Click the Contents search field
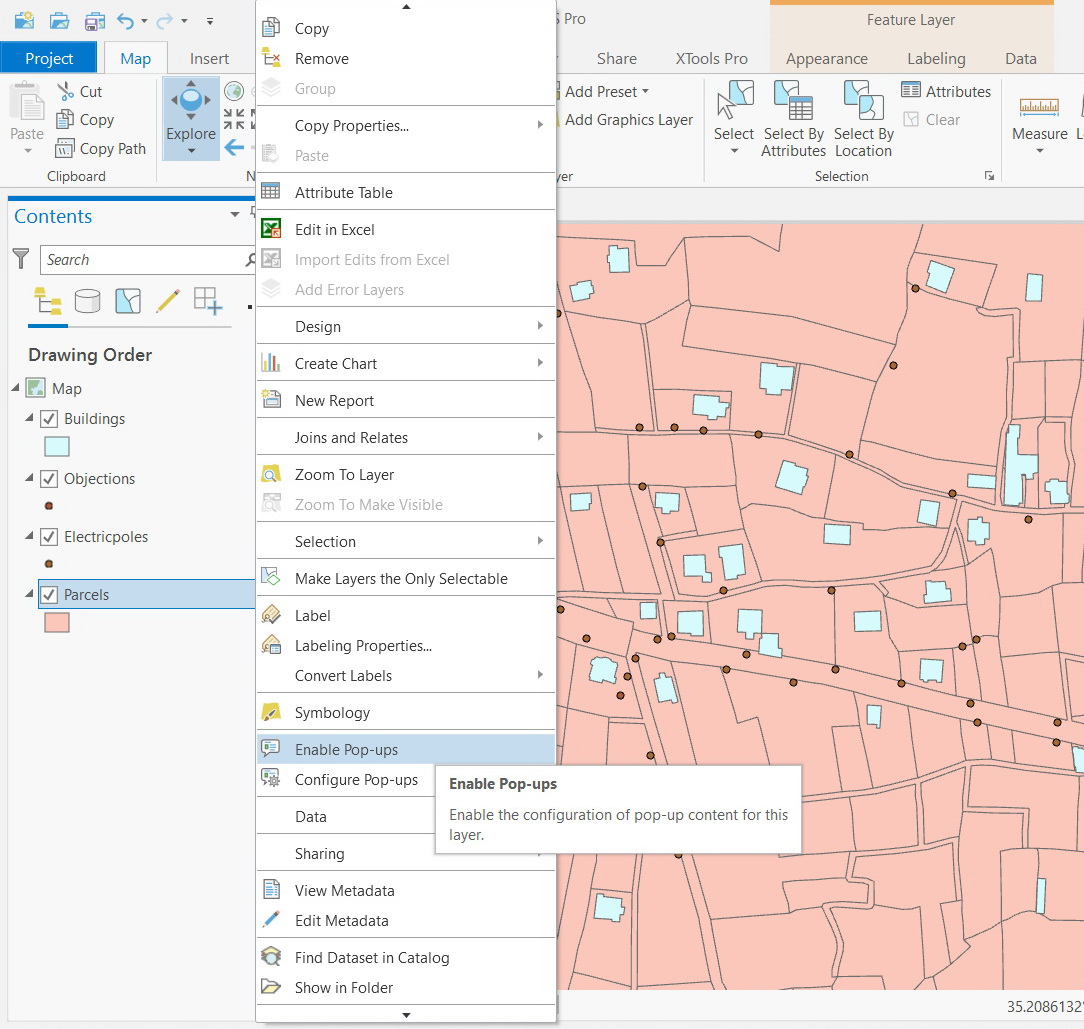This screenshot has height=1029, width=1084. coord(140,260)
